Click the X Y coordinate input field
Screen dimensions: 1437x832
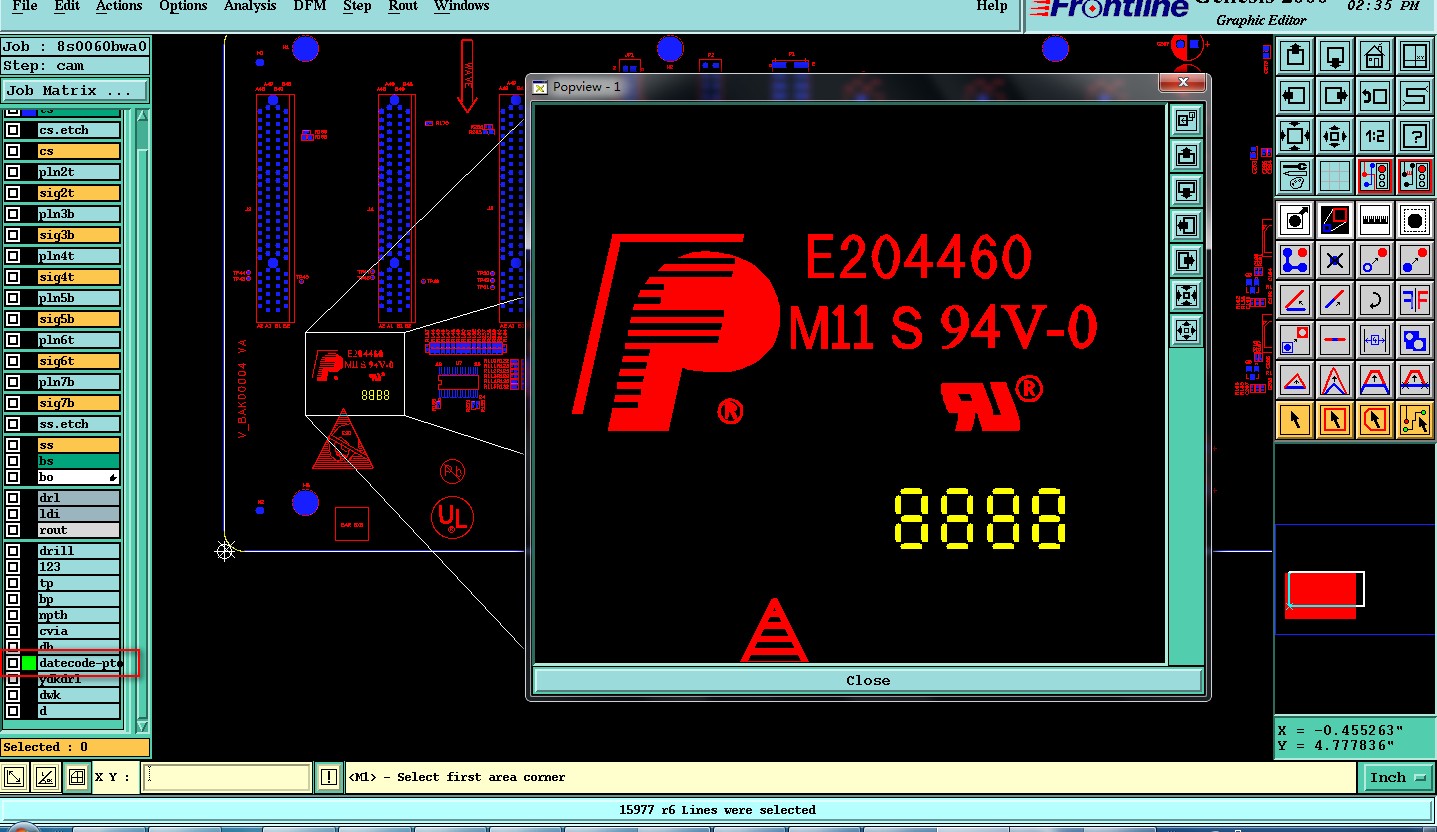[226, 777]
